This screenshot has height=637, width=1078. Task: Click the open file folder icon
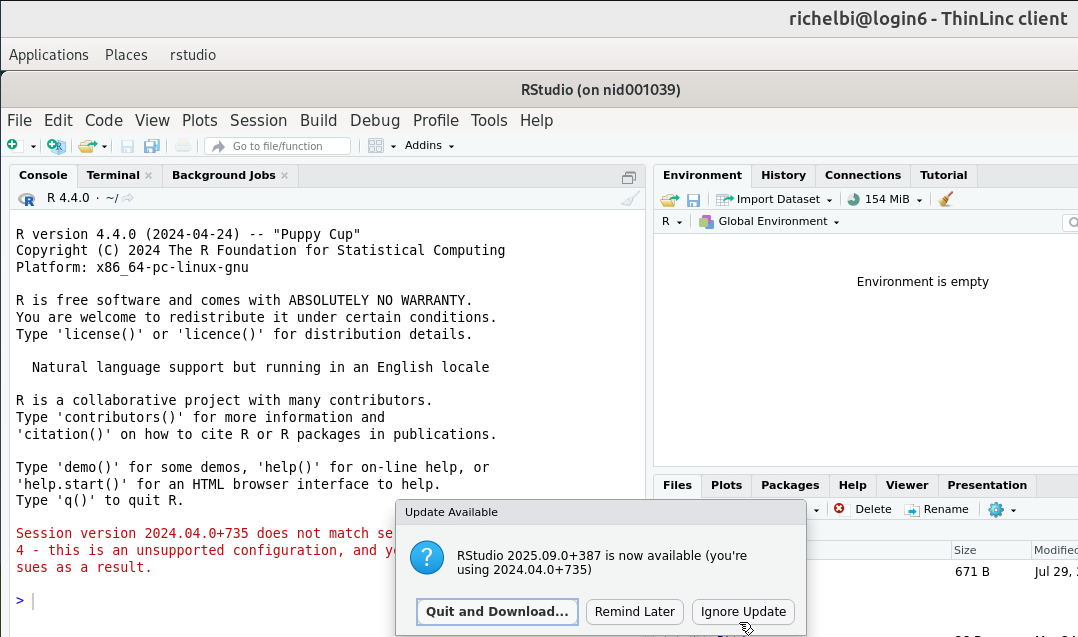87,146
